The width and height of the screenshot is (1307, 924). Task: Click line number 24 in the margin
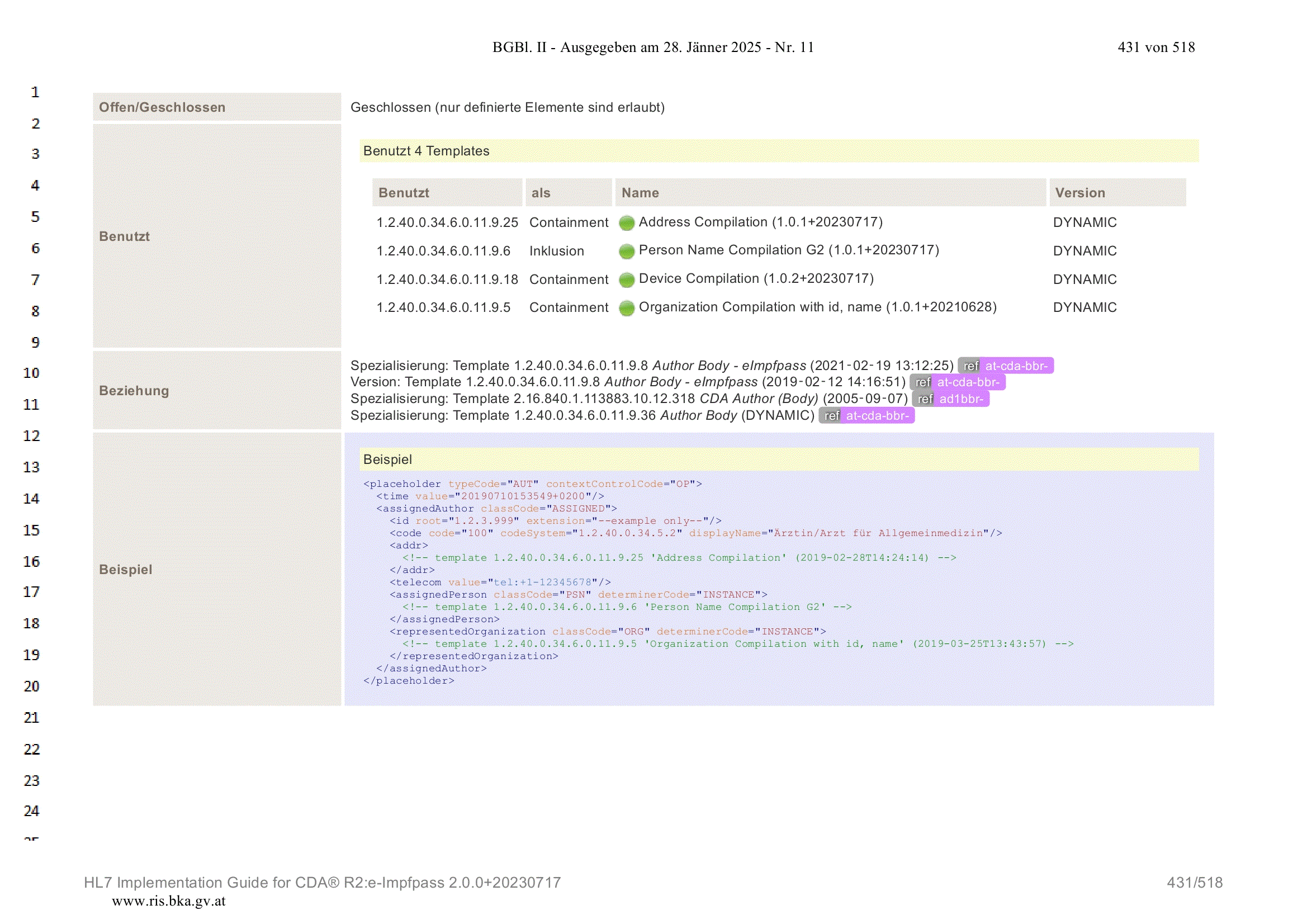click(31, 811)
